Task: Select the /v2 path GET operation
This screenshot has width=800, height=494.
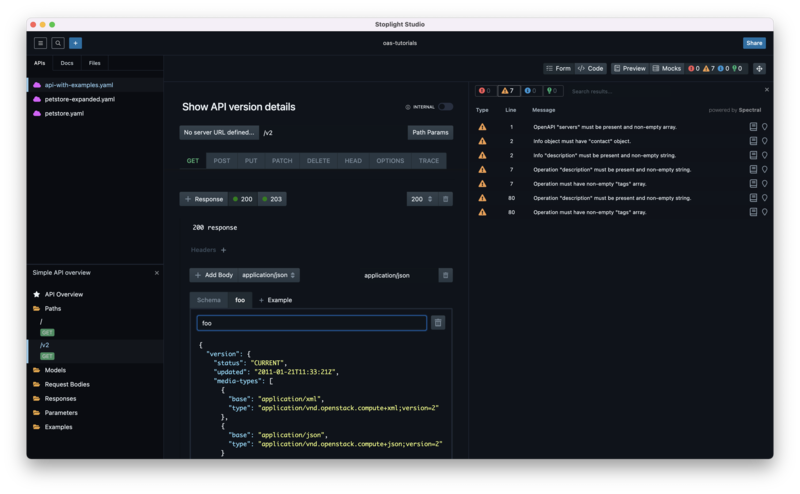Action: pyautogui.click(x=47, y=356)
